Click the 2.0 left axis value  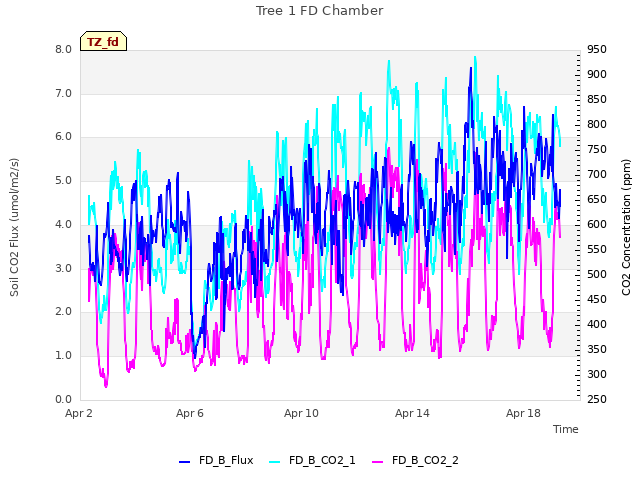click(64, 311)
